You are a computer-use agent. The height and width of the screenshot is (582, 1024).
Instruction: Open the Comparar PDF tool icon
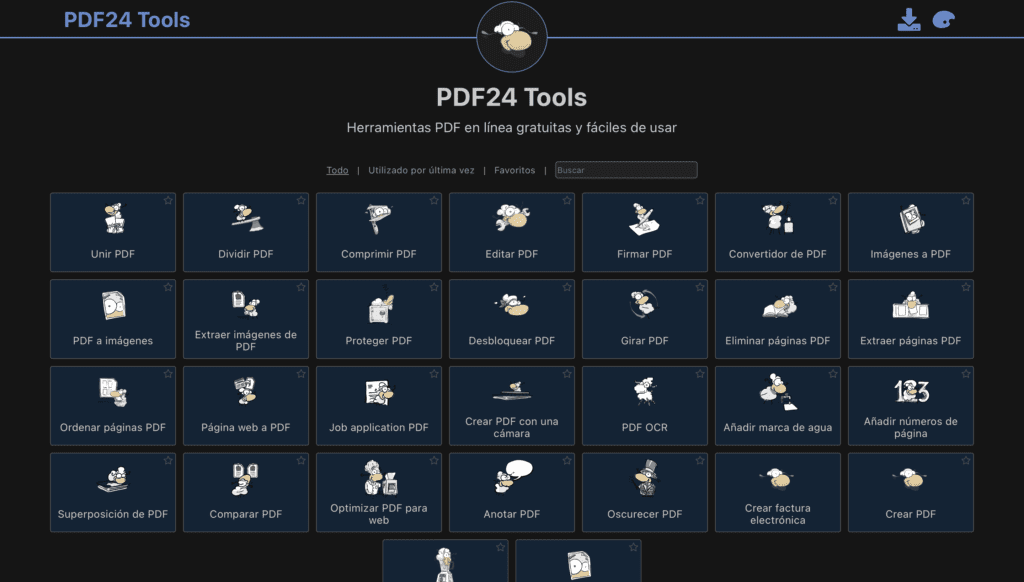click(246, 479)
